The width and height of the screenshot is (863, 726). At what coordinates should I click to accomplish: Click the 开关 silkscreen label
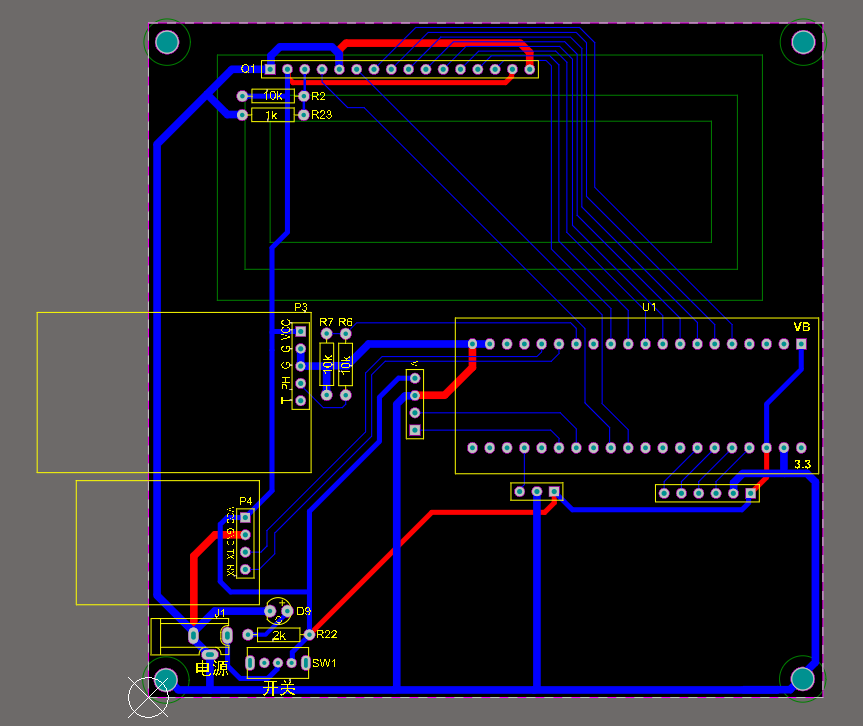(277, 690)
